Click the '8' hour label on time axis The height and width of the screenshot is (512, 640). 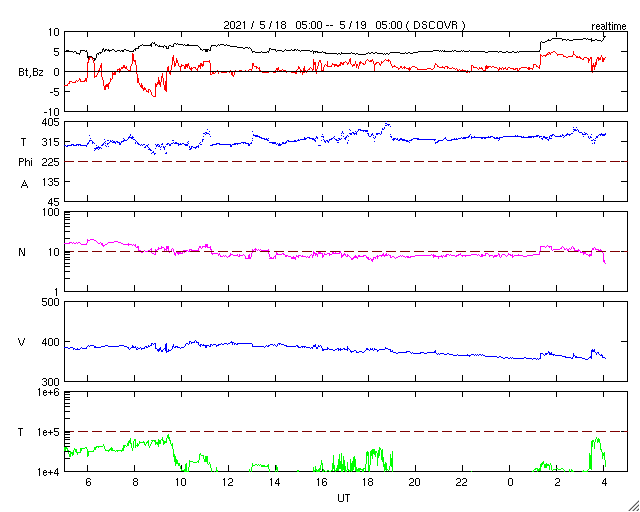tap(135, 482)
